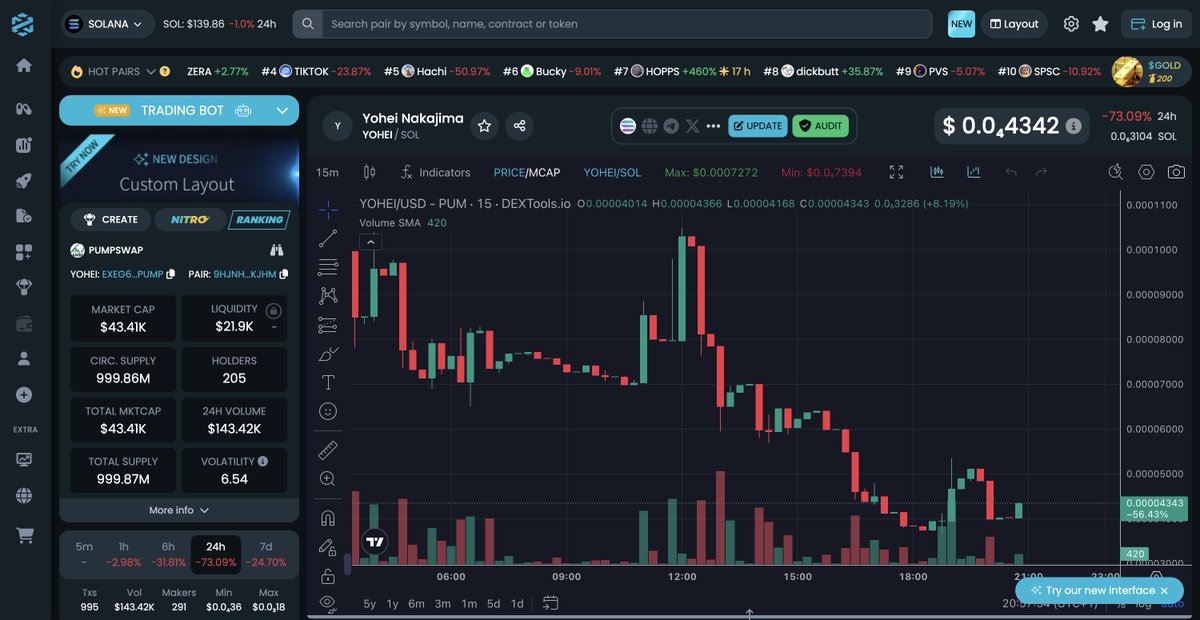Click the RANKING button
The width and height of the screenshot is (1200, 620).
click(258, 219)
